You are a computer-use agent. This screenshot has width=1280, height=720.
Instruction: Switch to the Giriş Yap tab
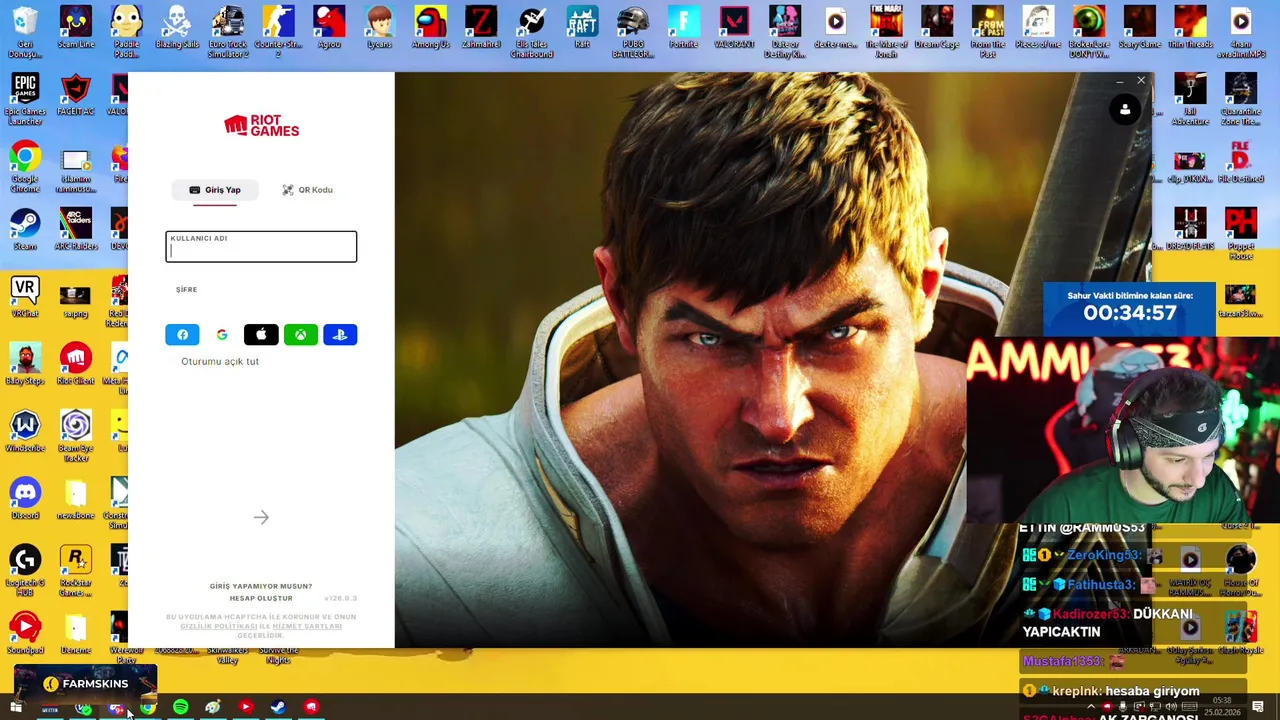click(215, 190)
